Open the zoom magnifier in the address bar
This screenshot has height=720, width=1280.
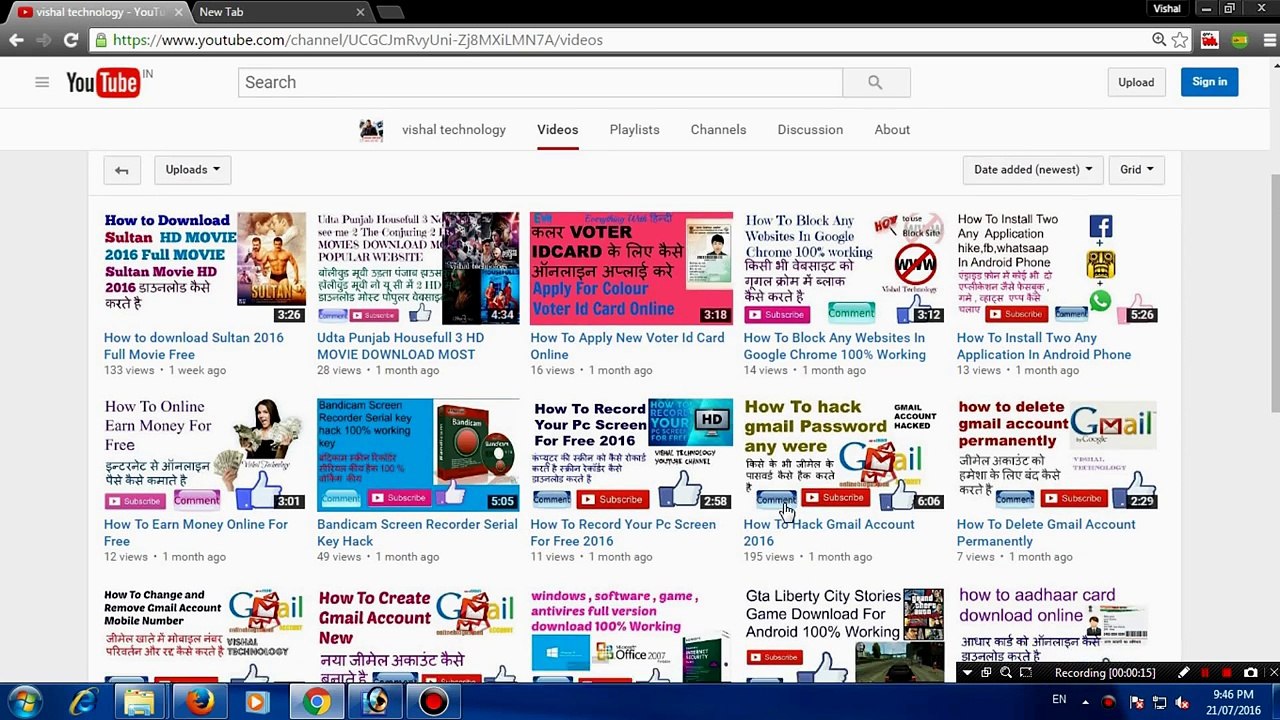[1159, 40]
